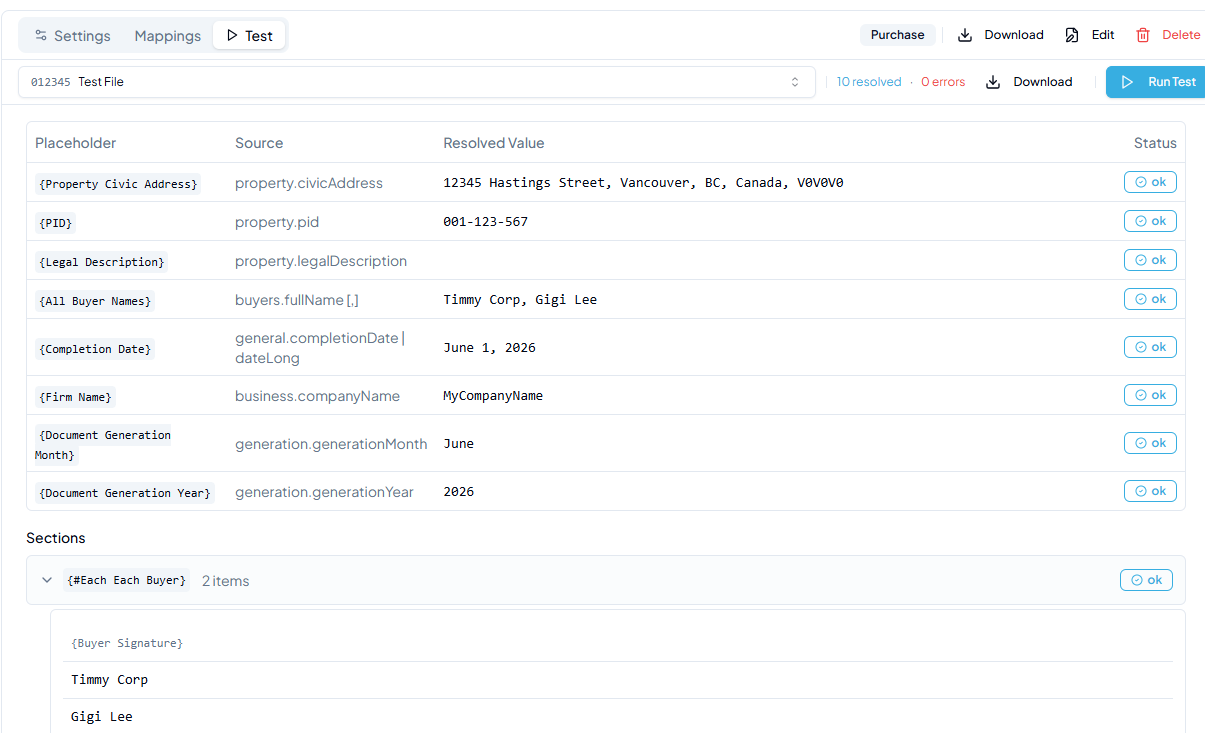Click the {Property Civic Address} placeholder
This screenshot has height=733, width=1205.
point(118,184)
